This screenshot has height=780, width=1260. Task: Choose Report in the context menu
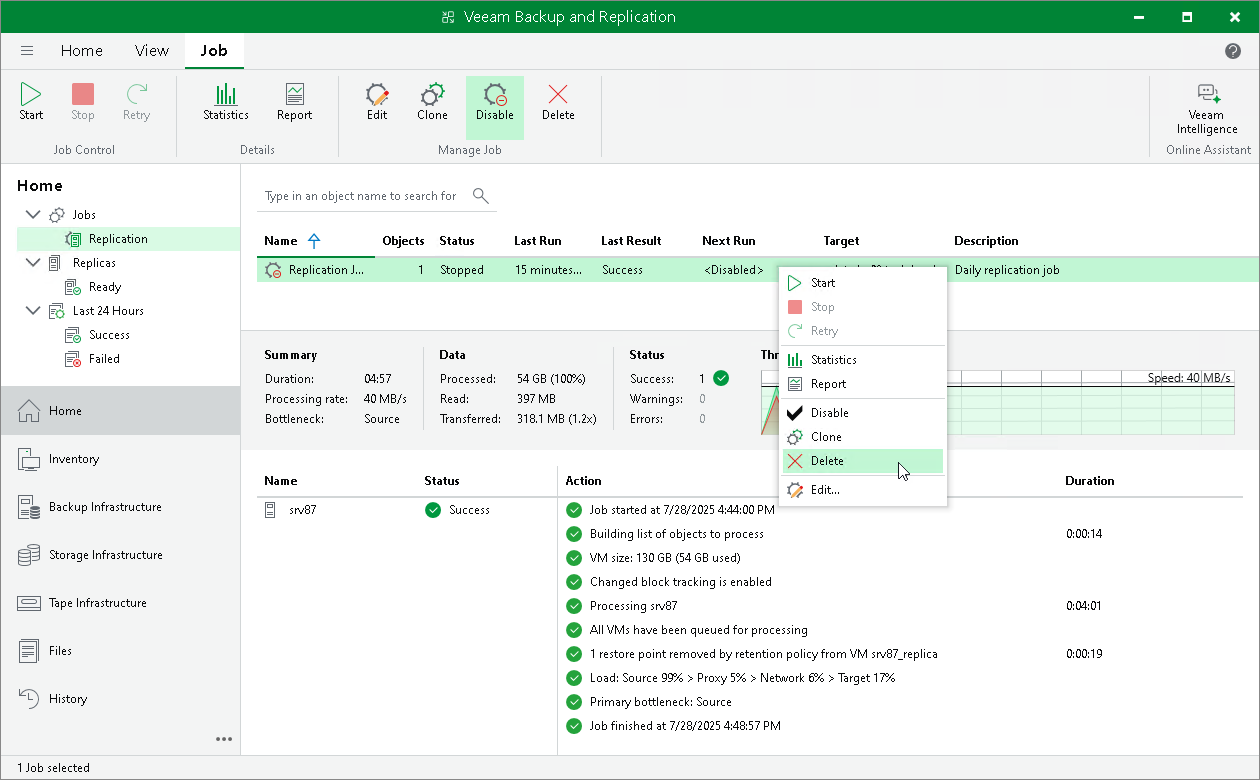pos(863,384)
